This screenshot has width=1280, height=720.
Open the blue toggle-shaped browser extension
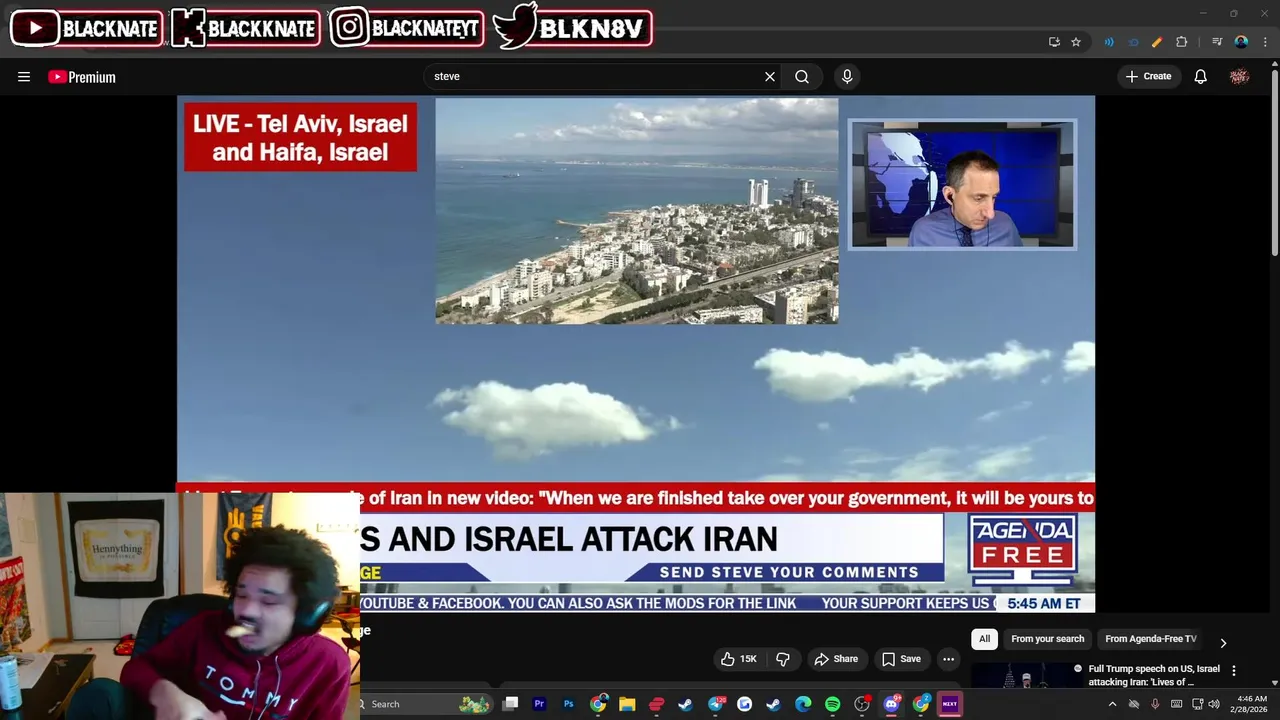1133,42
